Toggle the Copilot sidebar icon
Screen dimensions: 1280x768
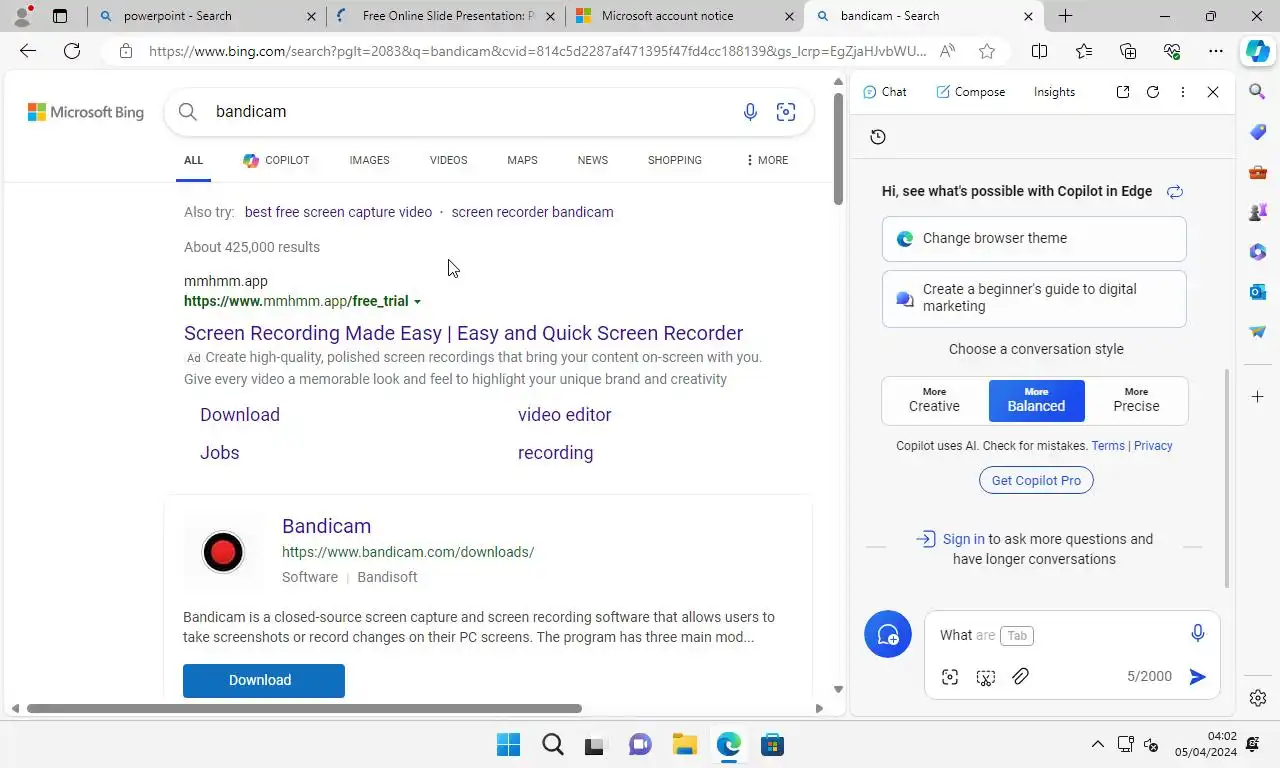click(x=1257, y=51)
